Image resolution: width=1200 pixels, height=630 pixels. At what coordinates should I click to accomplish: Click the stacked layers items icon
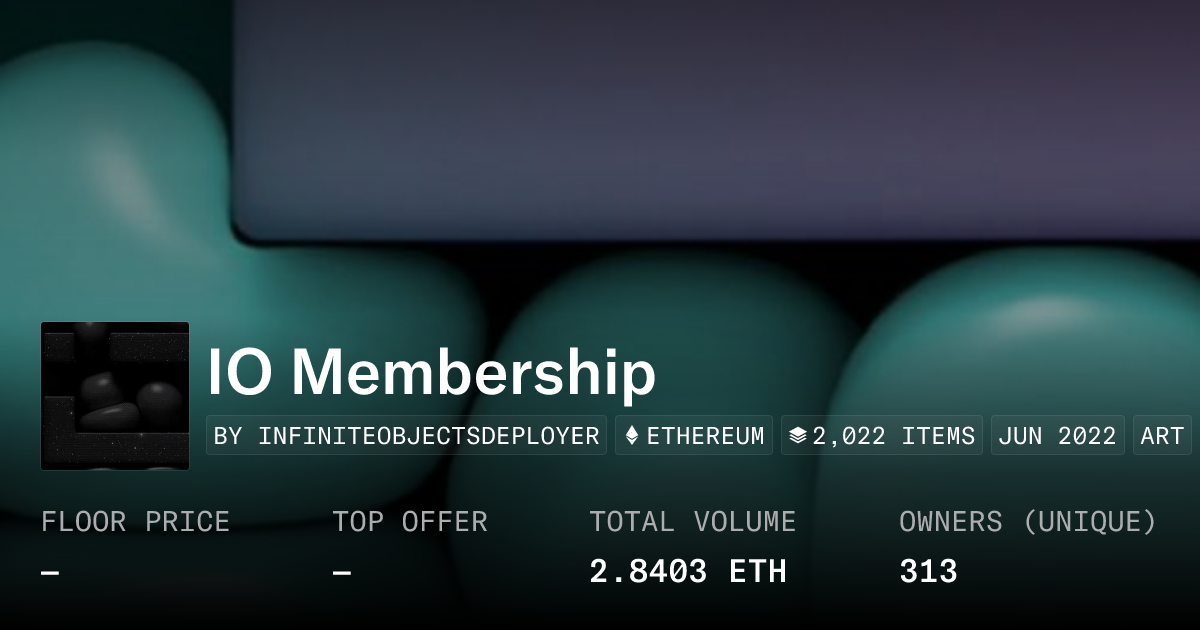pos(798,436)
